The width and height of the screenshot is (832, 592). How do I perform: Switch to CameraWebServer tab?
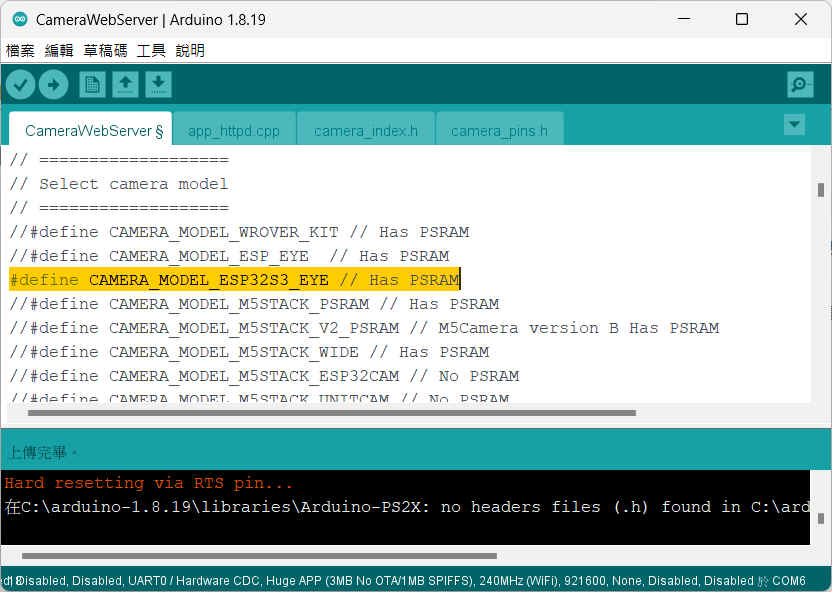tap(91, 129)
